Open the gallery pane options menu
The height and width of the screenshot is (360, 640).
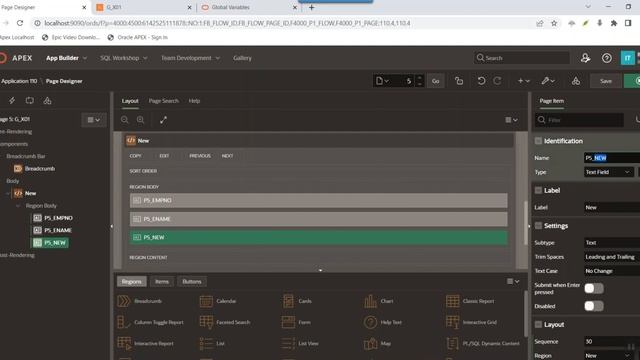pyautogui.click(x=513, y=281)
